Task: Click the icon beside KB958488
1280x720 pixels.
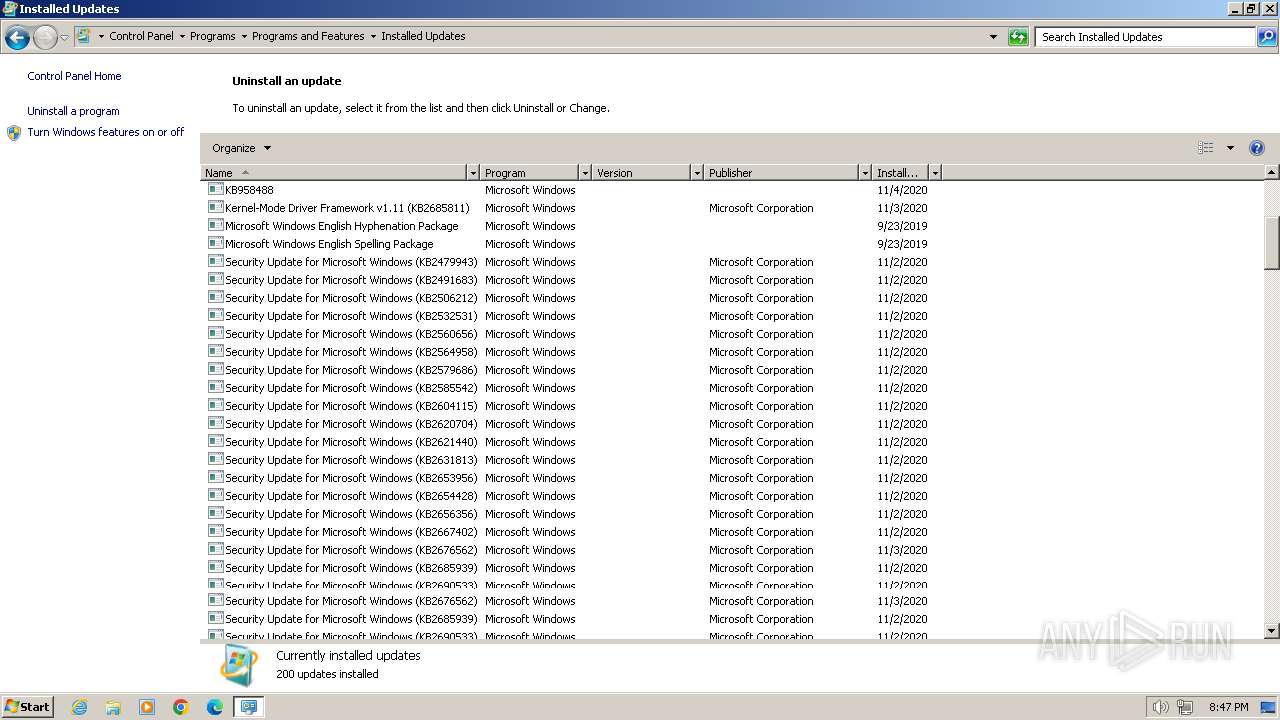Action: coord(215,189)
